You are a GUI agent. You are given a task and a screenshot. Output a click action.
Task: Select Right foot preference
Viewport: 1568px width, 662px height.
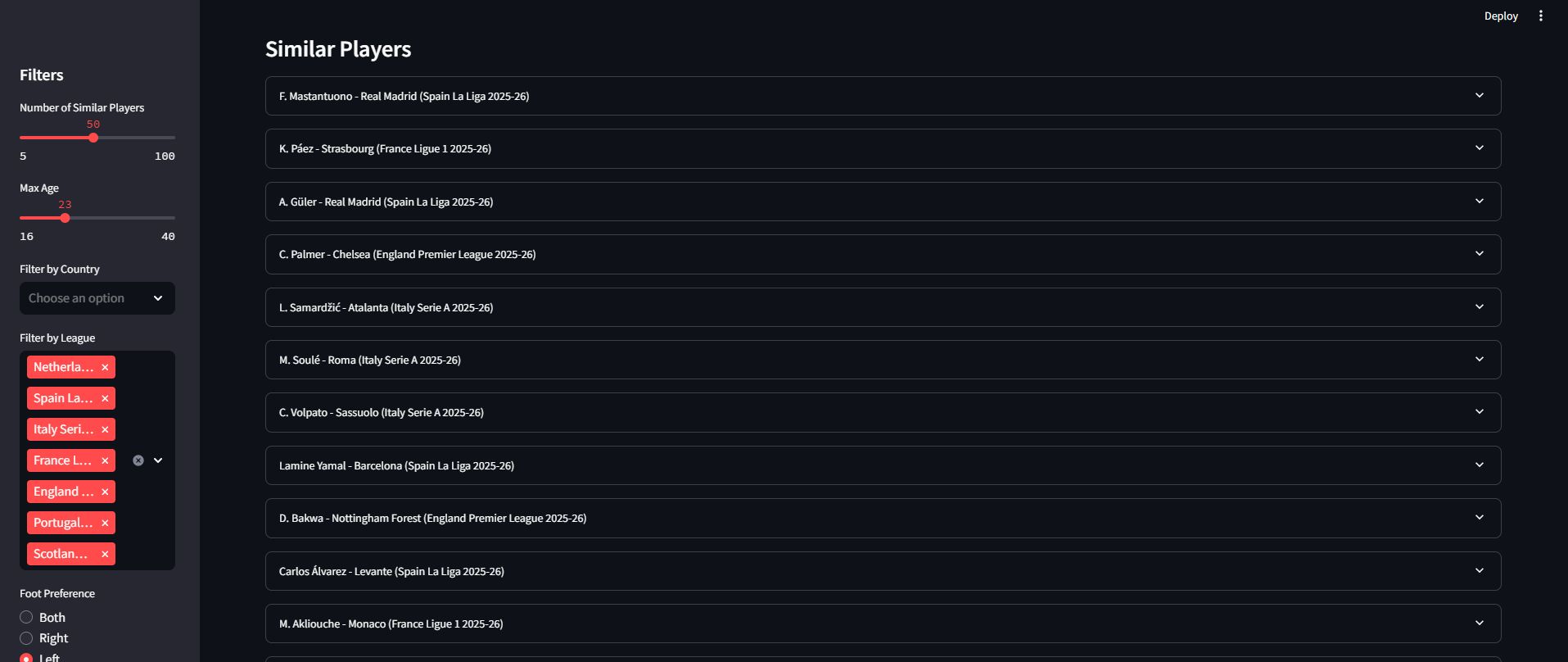[x=26, y=637]
